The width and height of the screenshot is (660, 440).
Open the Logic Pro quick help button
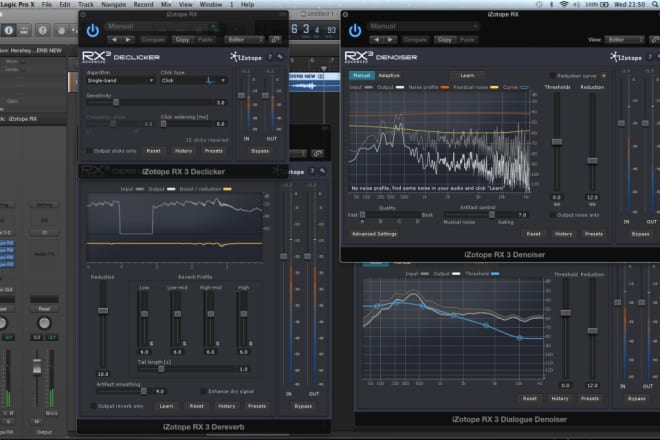tap(43, 30)
